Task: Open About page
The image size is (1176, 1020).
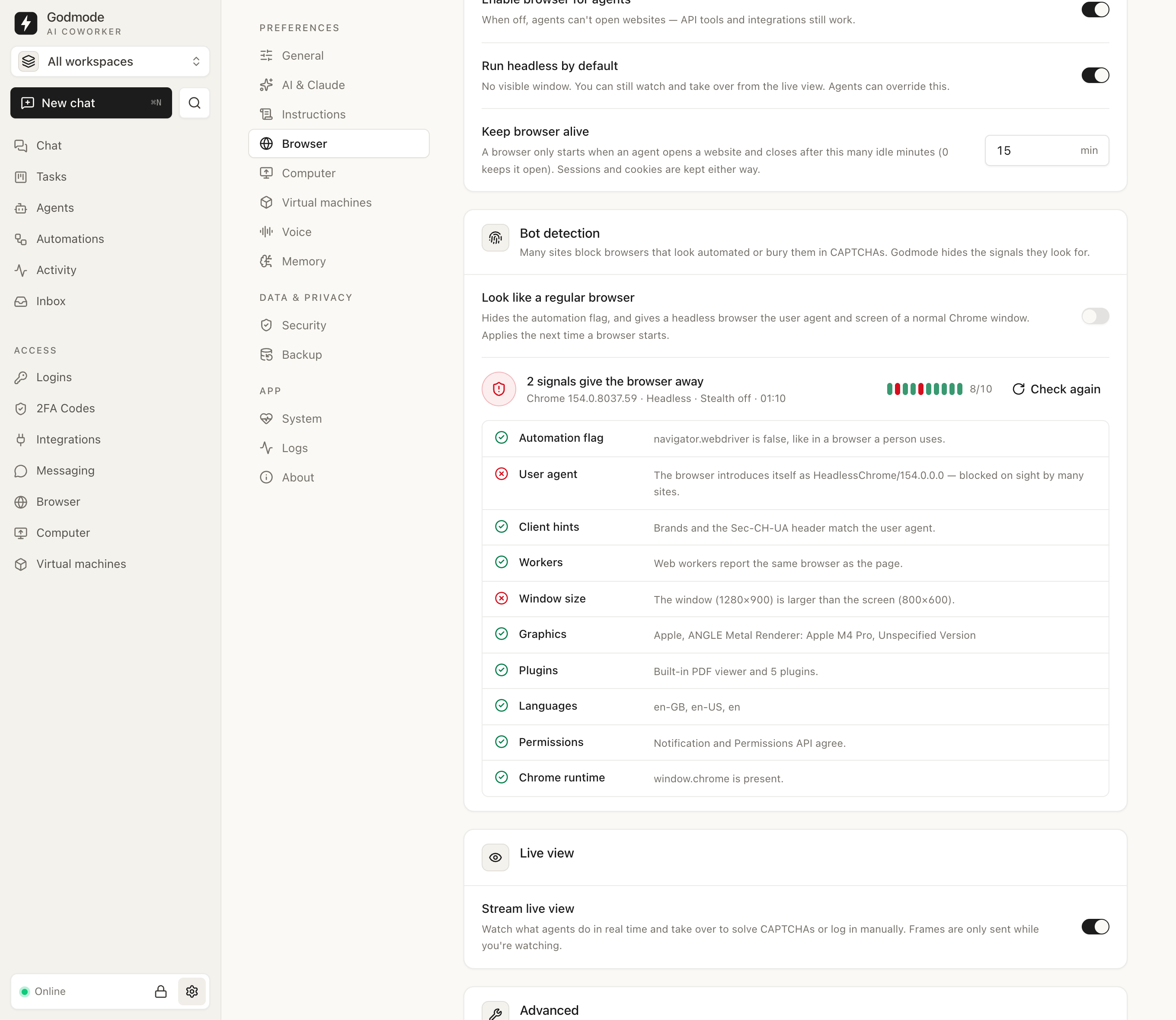Action: tap(339, 478)
